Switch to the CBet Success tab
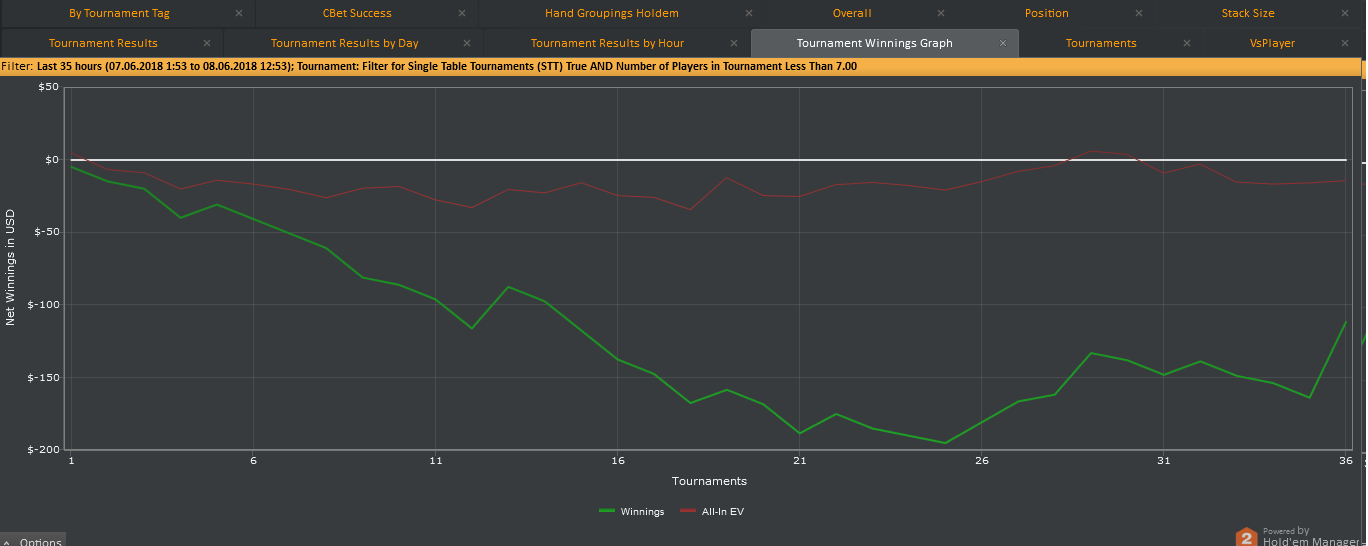 357,14
